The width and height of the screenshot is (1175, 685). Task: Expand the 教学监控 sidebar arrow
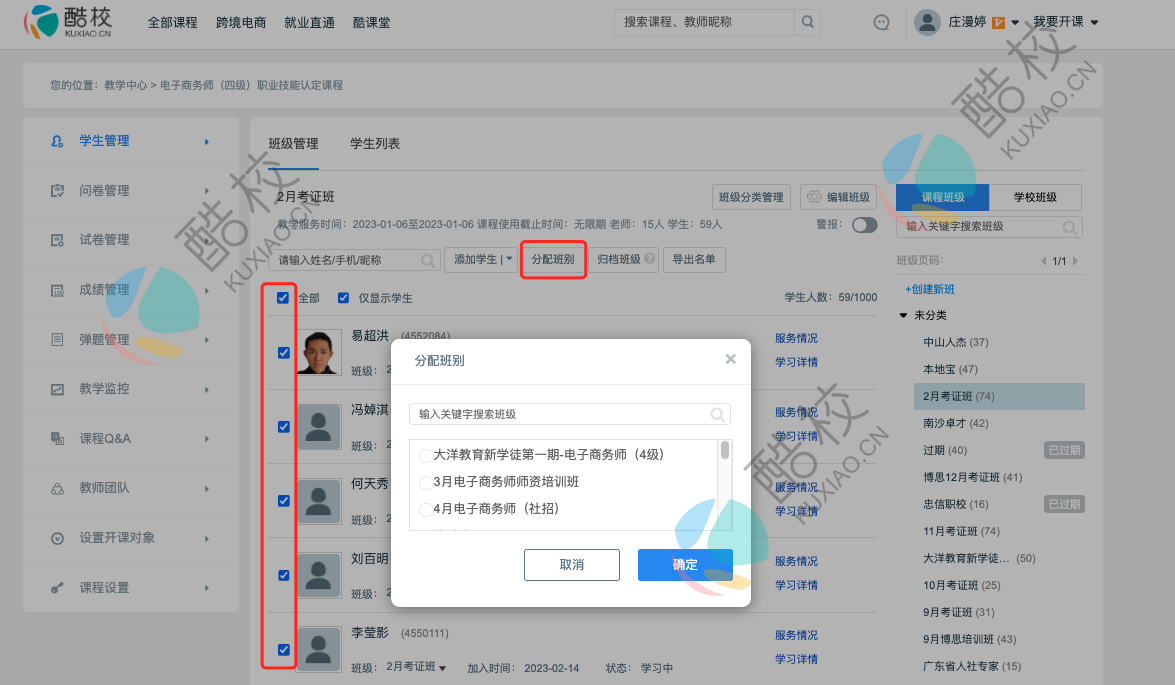tap(207, 390)
